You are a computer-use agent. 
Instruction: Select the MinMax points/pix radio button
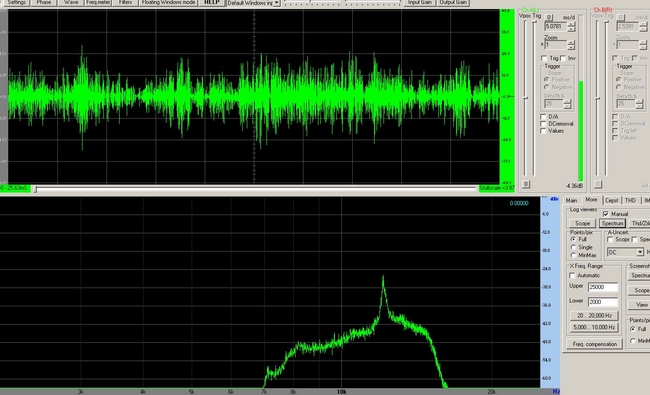pos(574,255)
